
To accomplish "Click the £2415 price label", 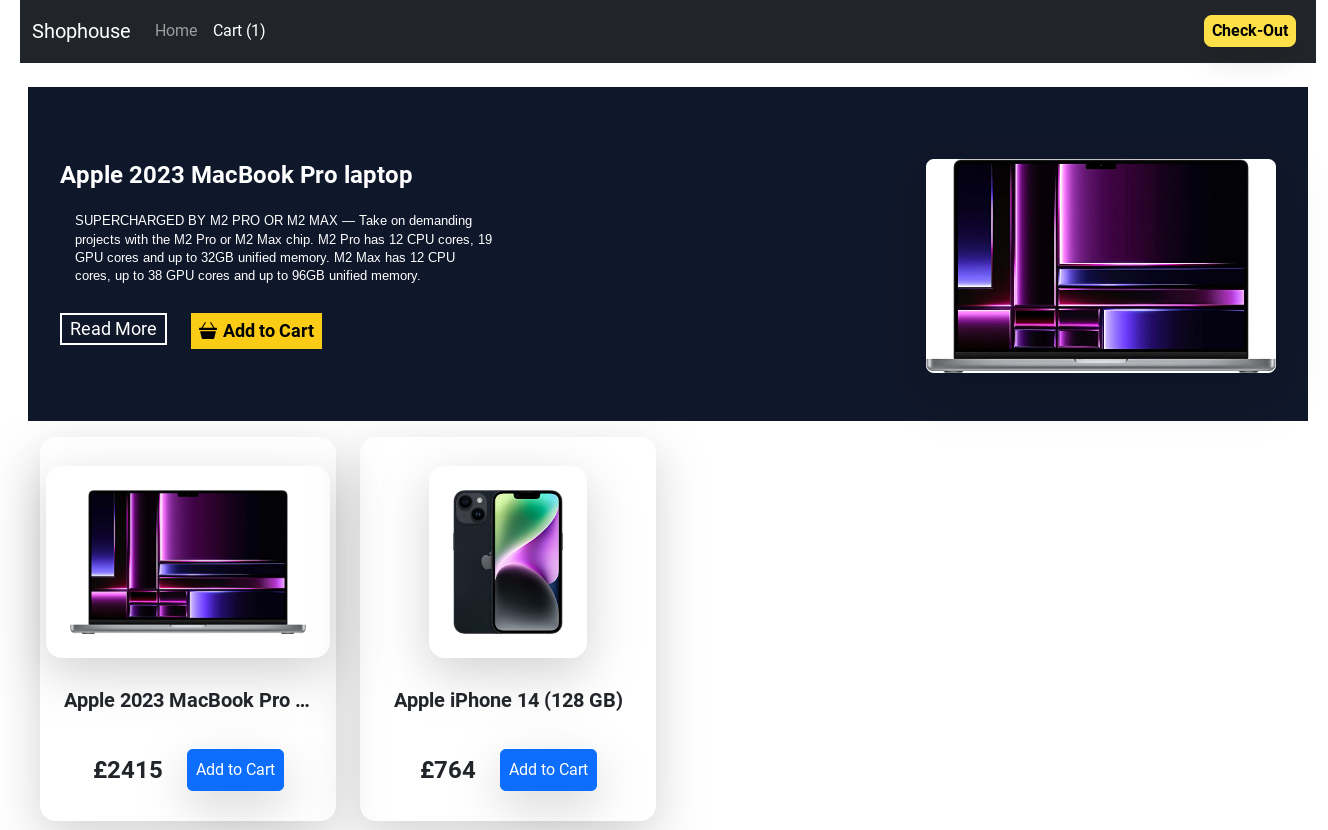I will (128, 770).
